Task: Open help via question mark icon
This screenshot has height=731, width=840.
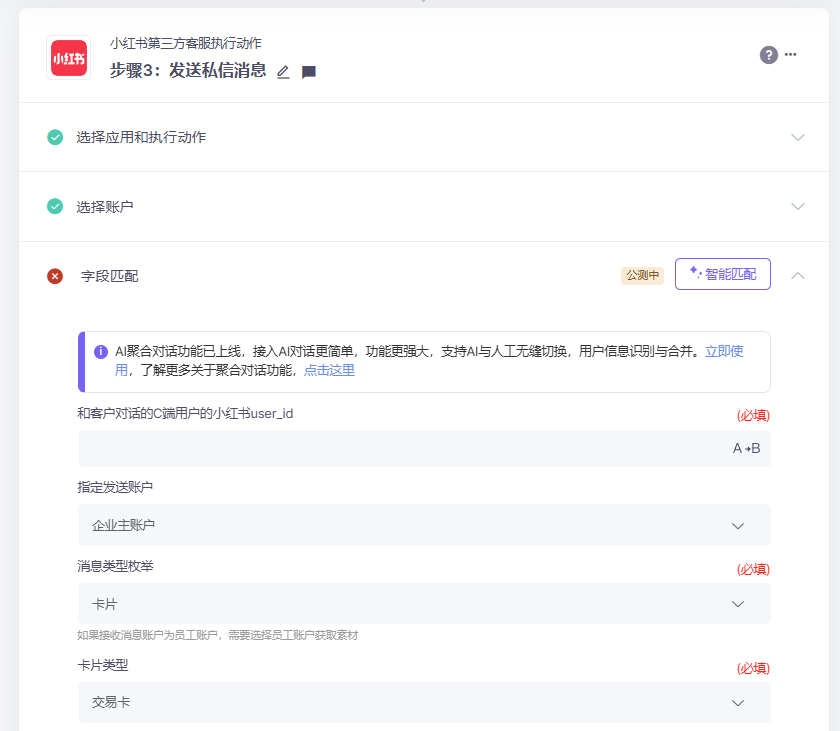Action: pos(768,55)
